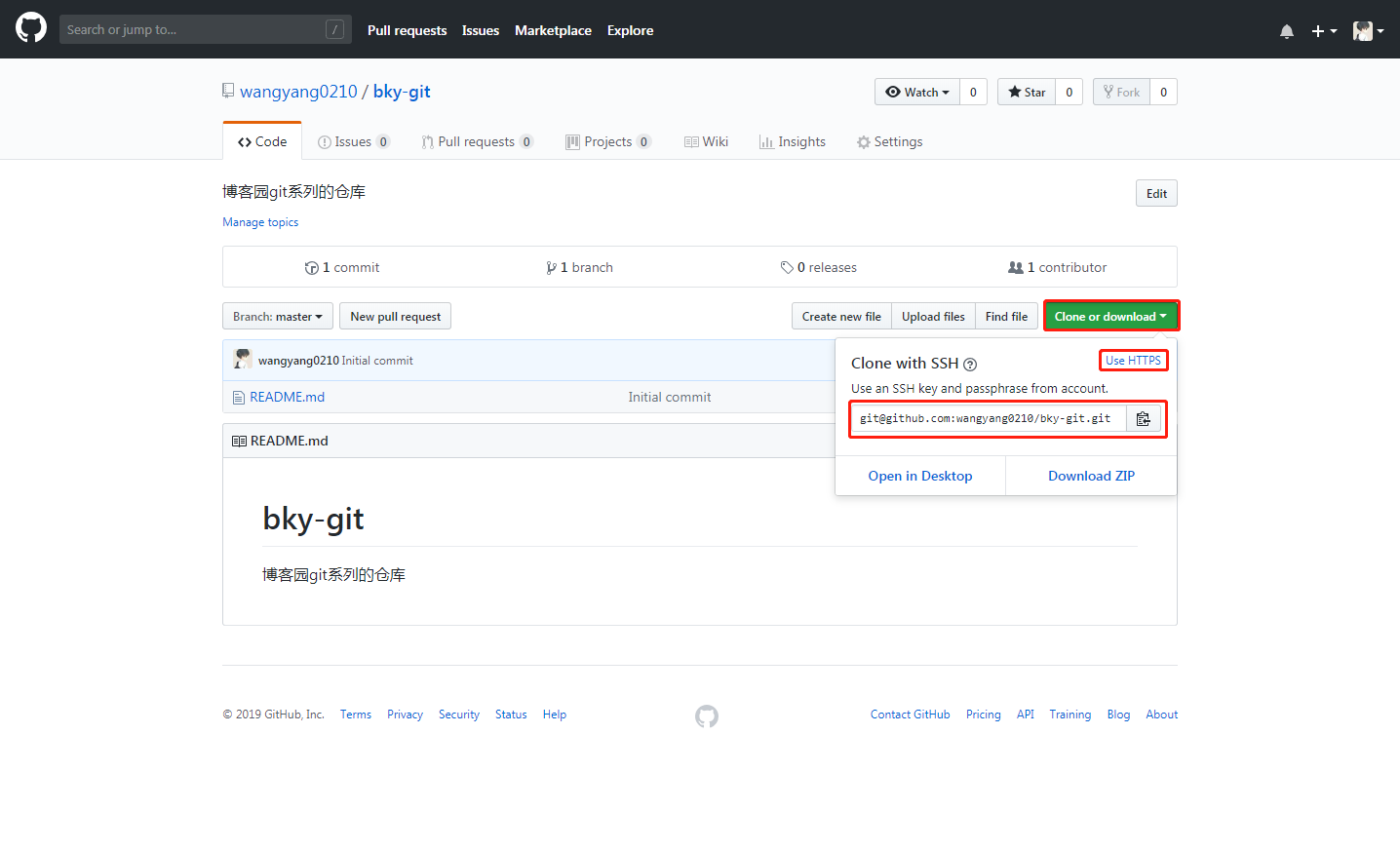The width and height of the screenshot is (1400, 850).
Task: Click the Find file button
Action: click(1006, 316)
